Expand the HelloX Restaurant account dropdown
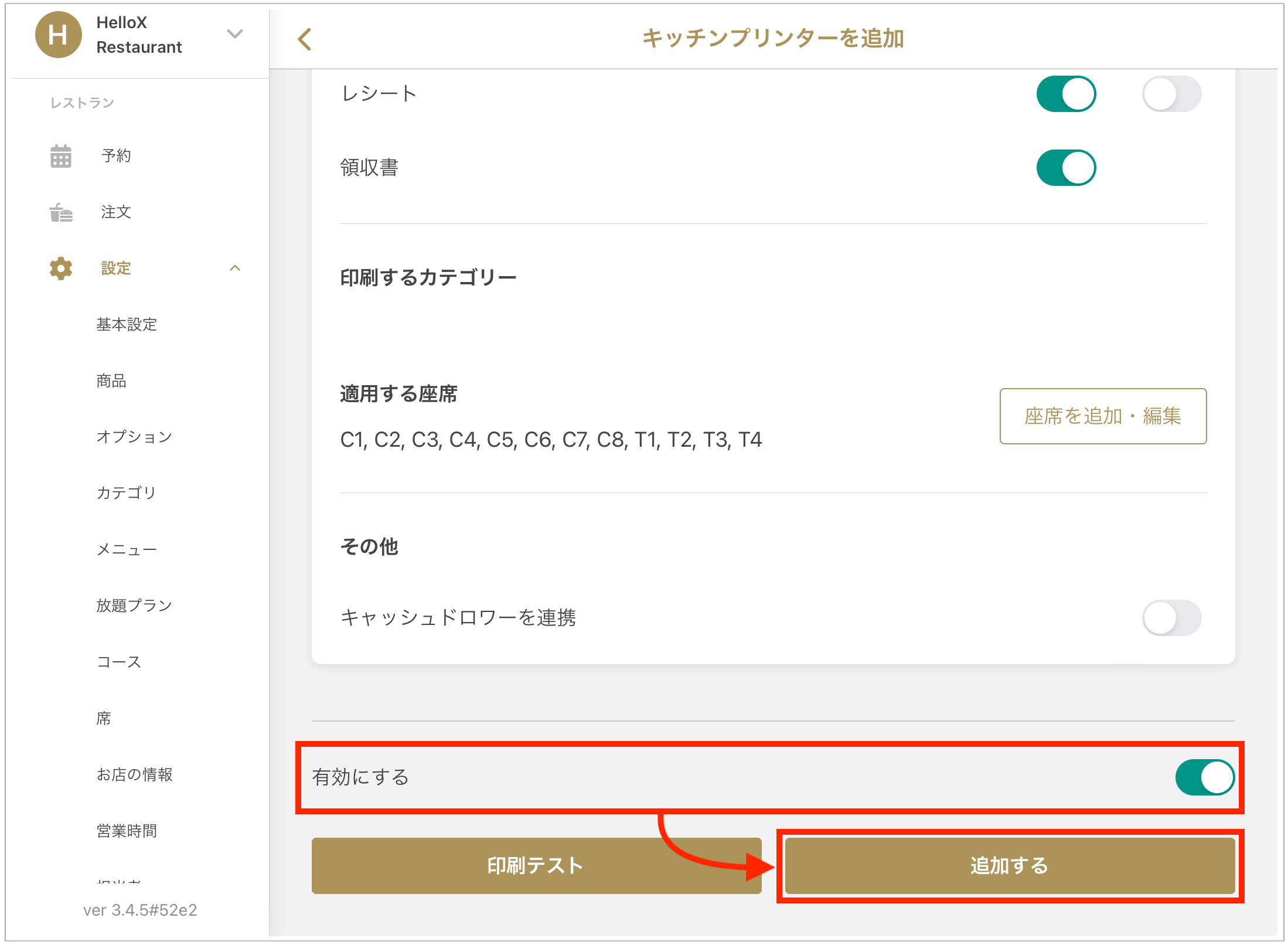 coord(234,34)
